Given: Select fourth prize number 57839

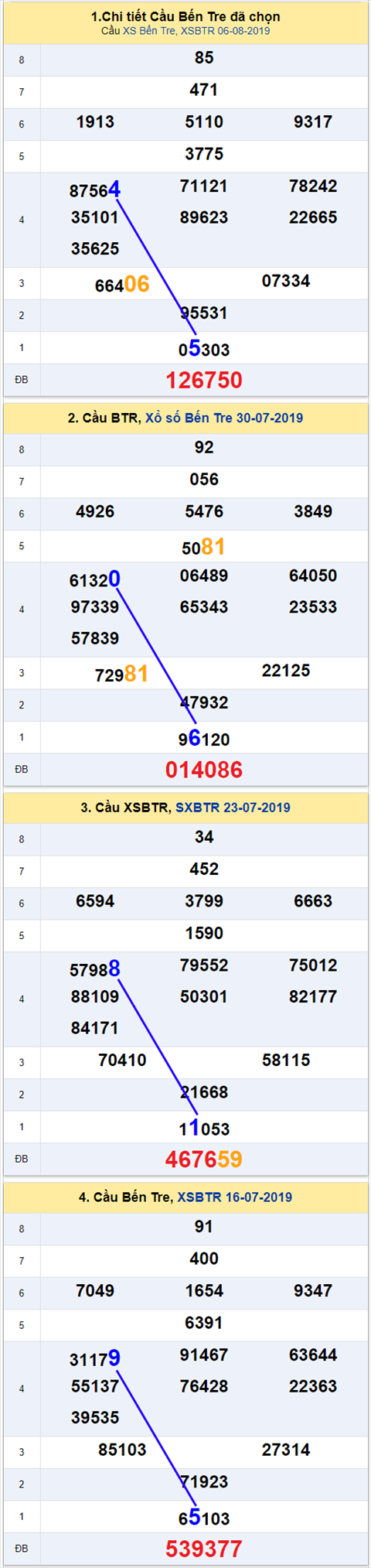Looking at the screenshot, I should click(95, 639).
